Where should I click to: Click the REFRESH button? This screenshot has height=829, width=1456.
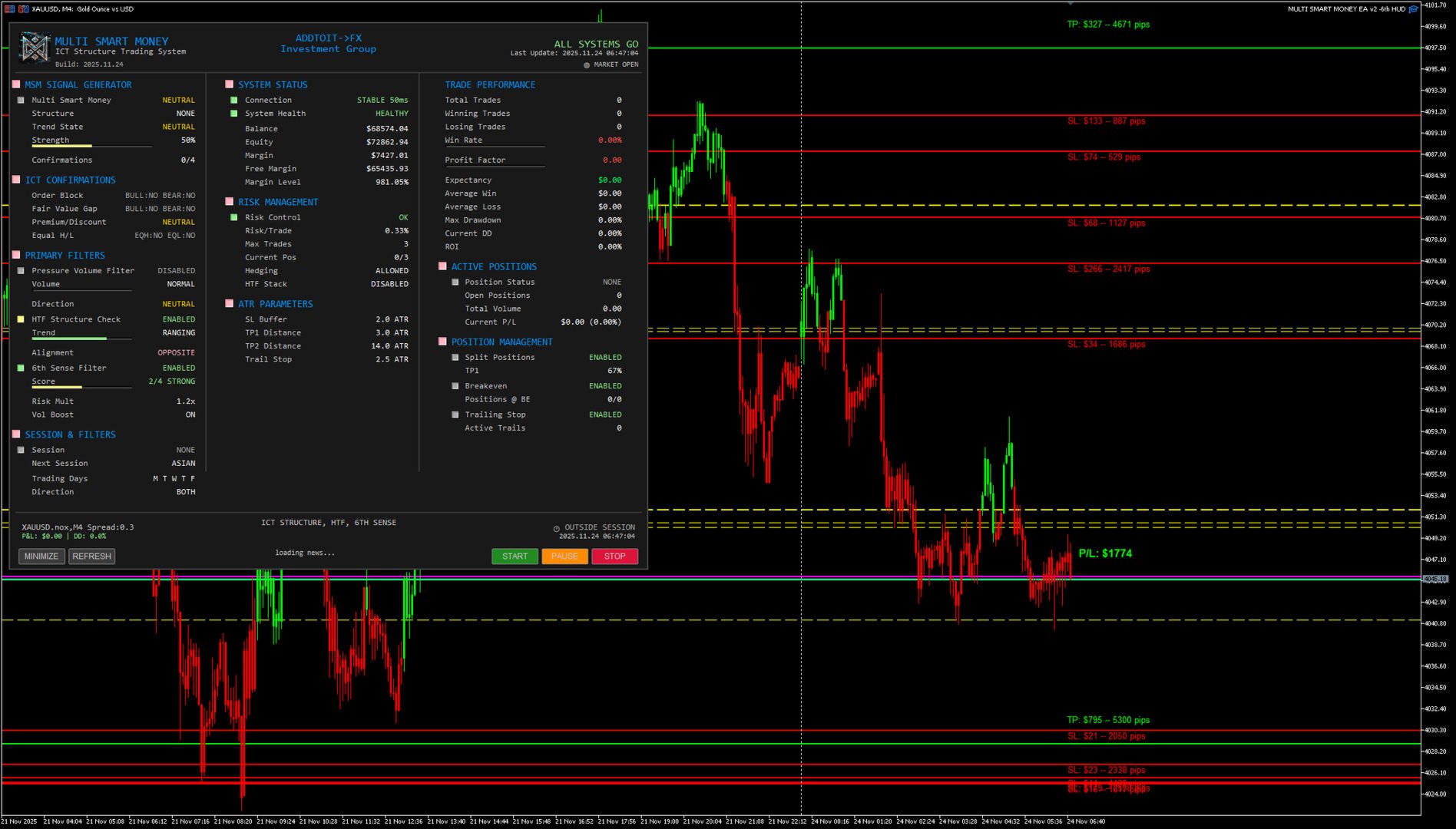92,557
